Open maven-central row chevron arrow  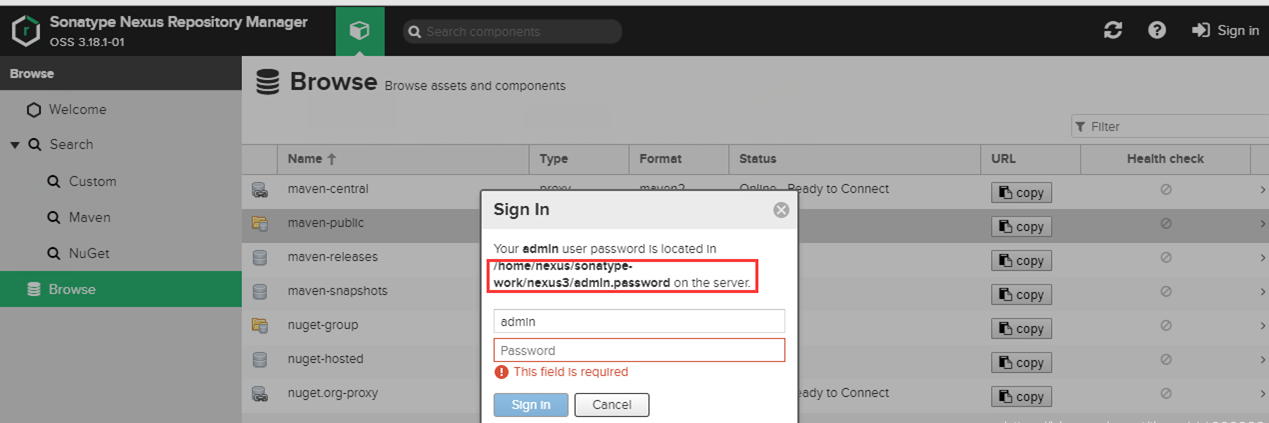tap(1262, 190)
